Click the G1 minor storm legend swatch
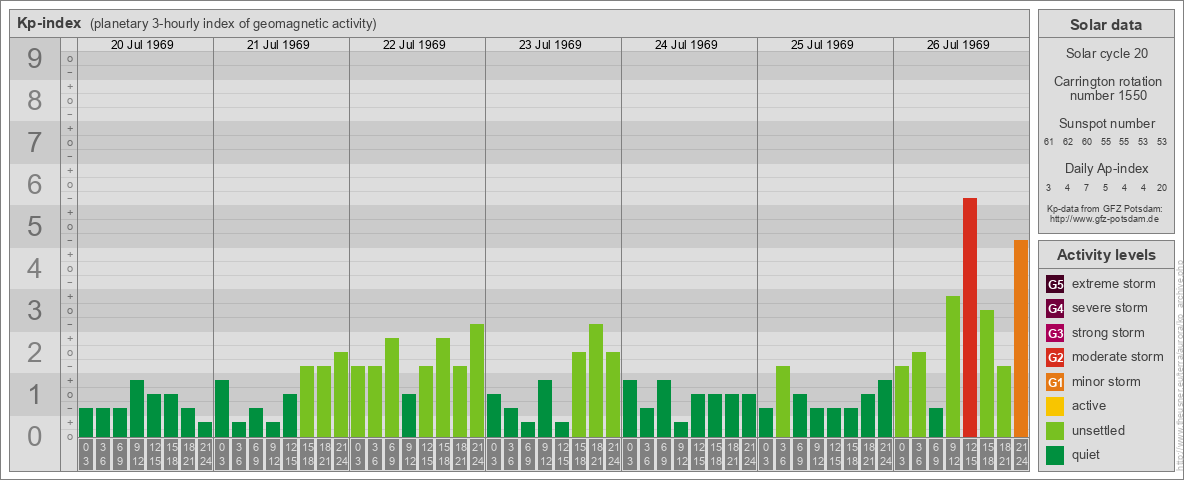This screenshot has height=480, width=1184. pyautogui.click(x=1055, y=382)
